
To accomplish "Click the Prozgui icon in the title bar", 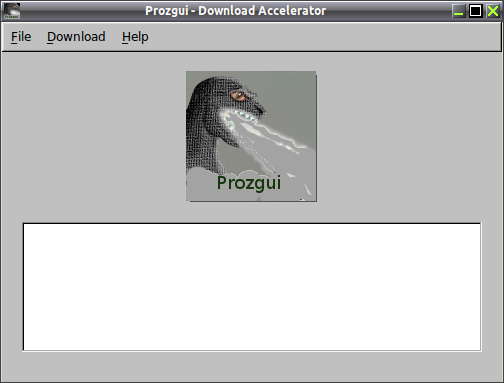I will click(x=12, y=11).
